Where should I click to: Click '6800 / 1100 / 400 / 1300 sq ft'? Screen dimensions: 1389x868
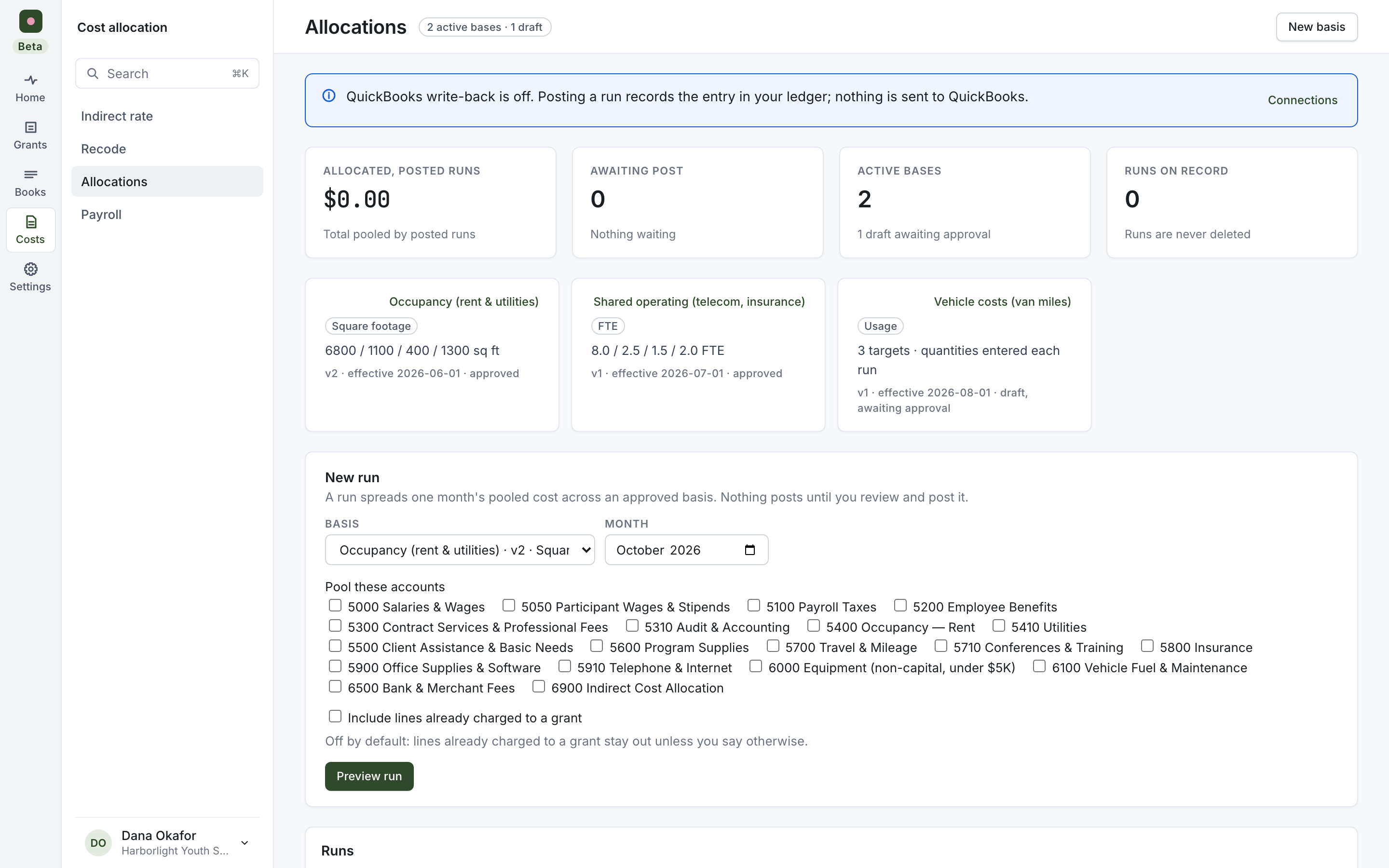(411, 350)
